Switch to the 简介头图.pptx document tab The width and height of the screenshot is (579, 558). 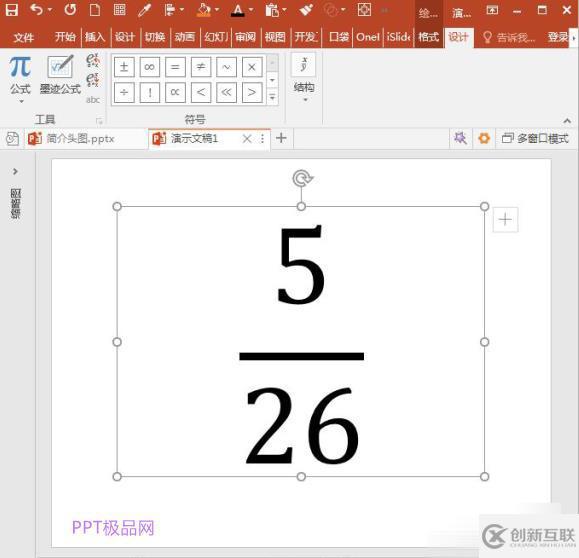pos(80,139)
